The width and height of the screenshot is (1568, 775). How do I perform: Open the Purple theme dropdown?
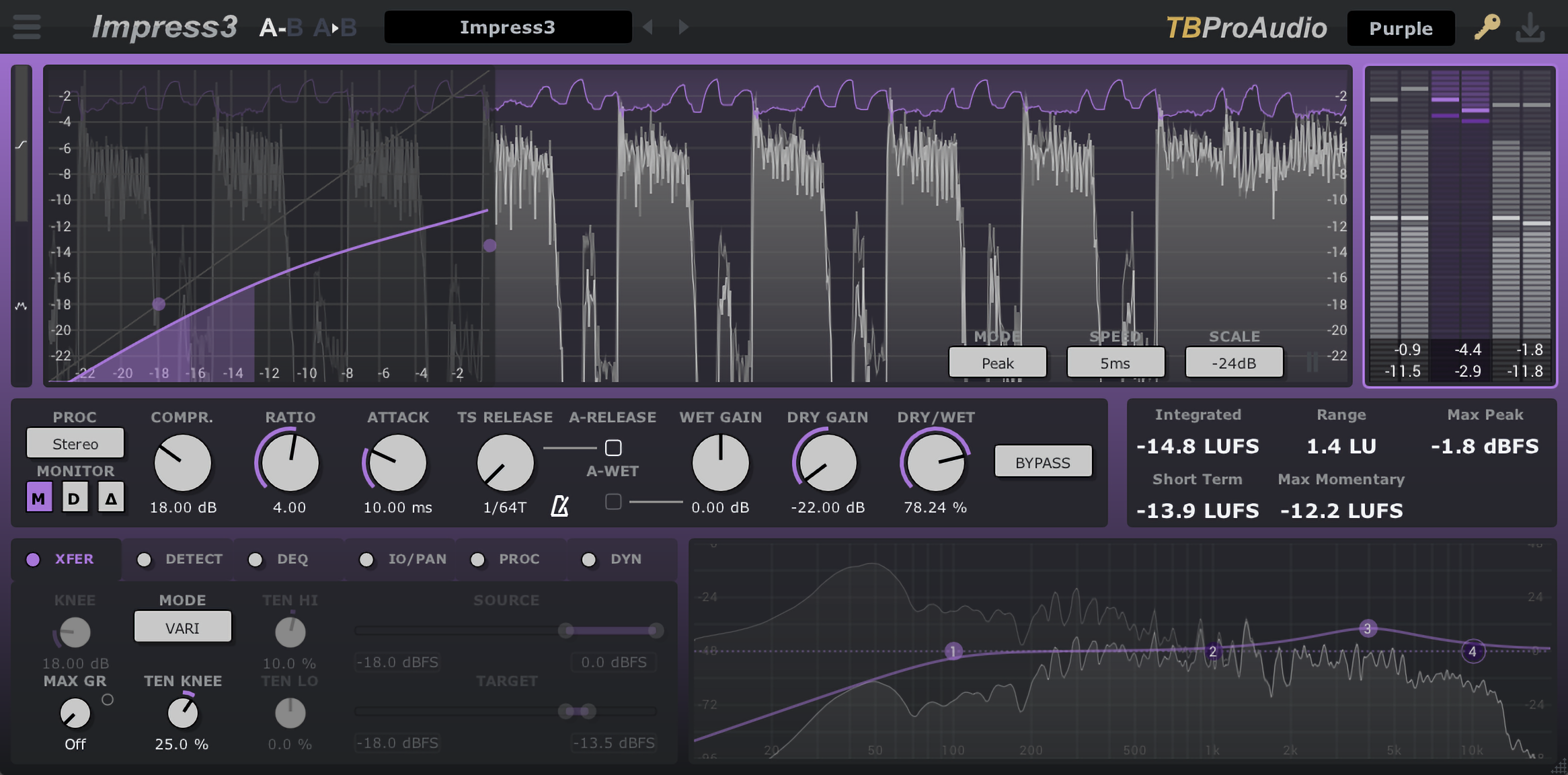[1401, 28]
